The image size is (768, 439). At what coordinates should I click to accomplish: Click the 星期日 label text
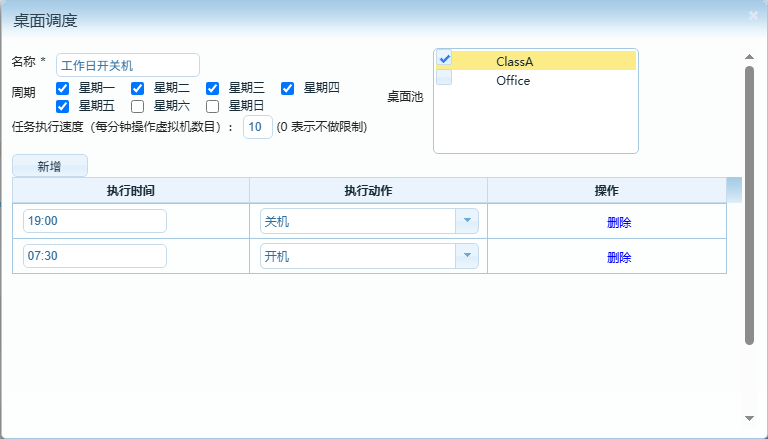246,106
